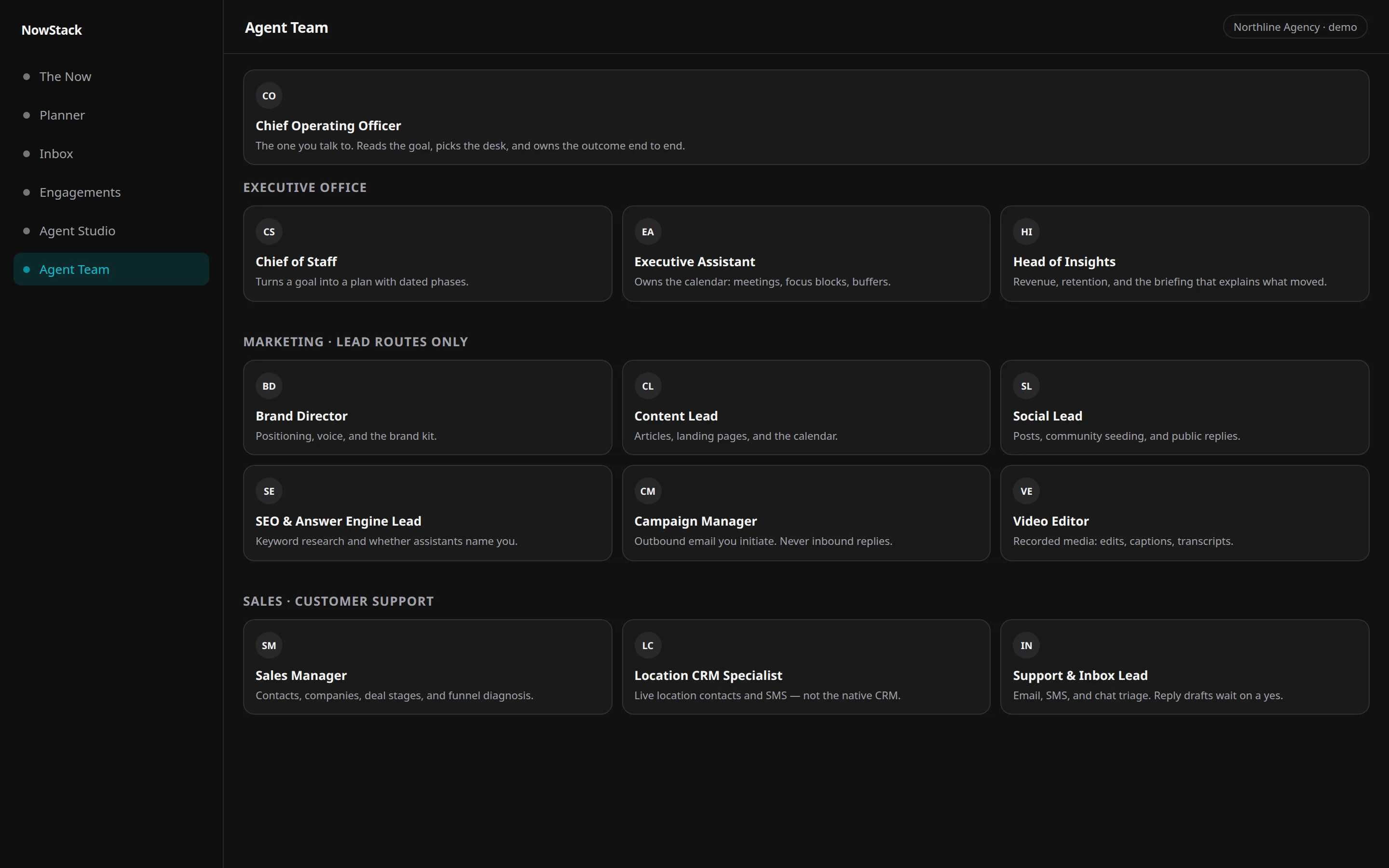Open the Support & Inbox Lead title
The image size is (1389, 868).
tap(1080, 676)
